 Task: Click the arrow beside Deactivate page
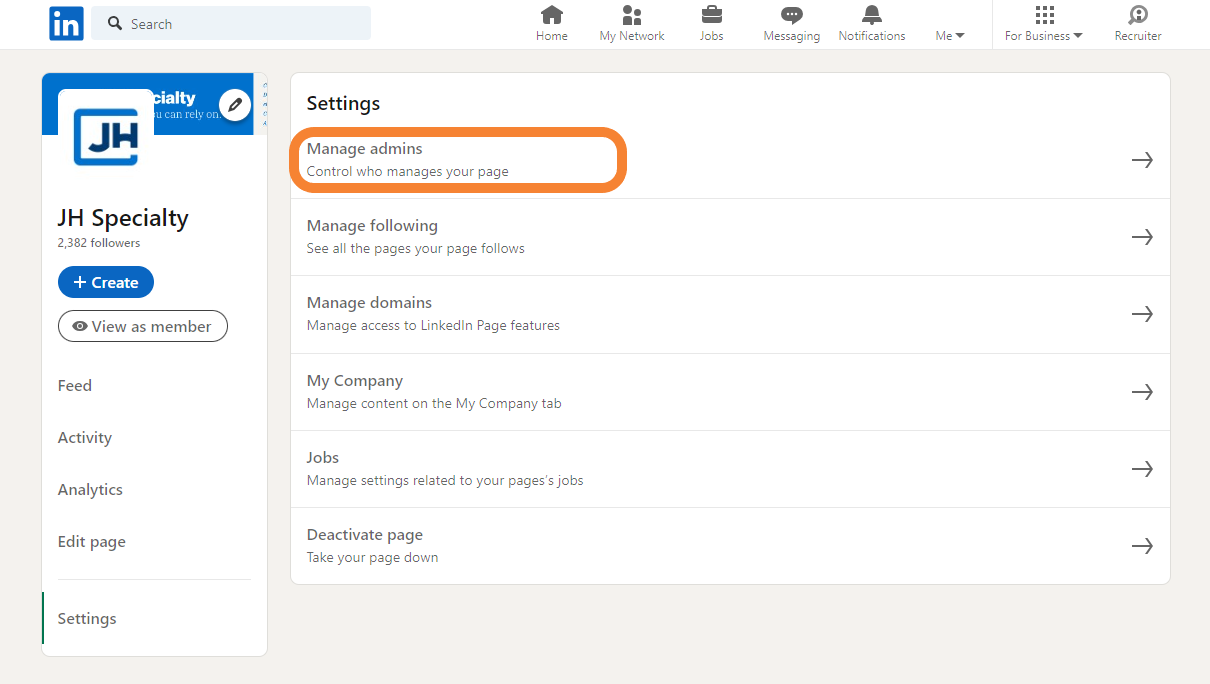tap(1142, 546)
